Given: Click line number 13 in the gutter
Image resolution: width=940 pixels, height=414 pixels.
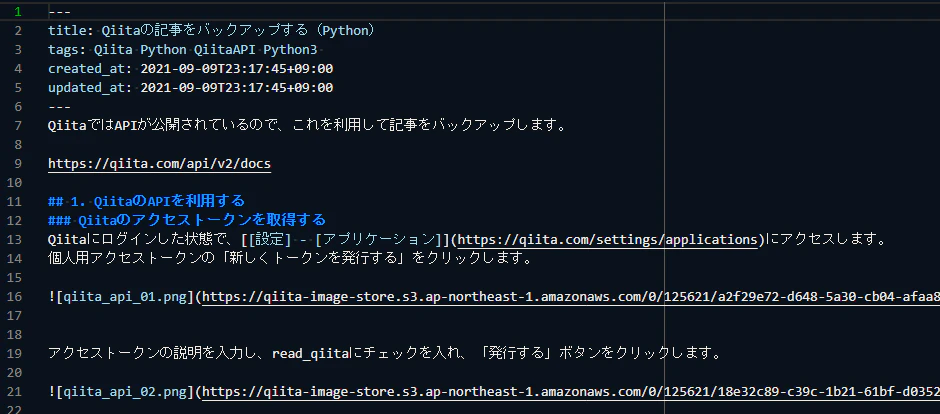Looking at the screenshot, I should coord(14,240).
